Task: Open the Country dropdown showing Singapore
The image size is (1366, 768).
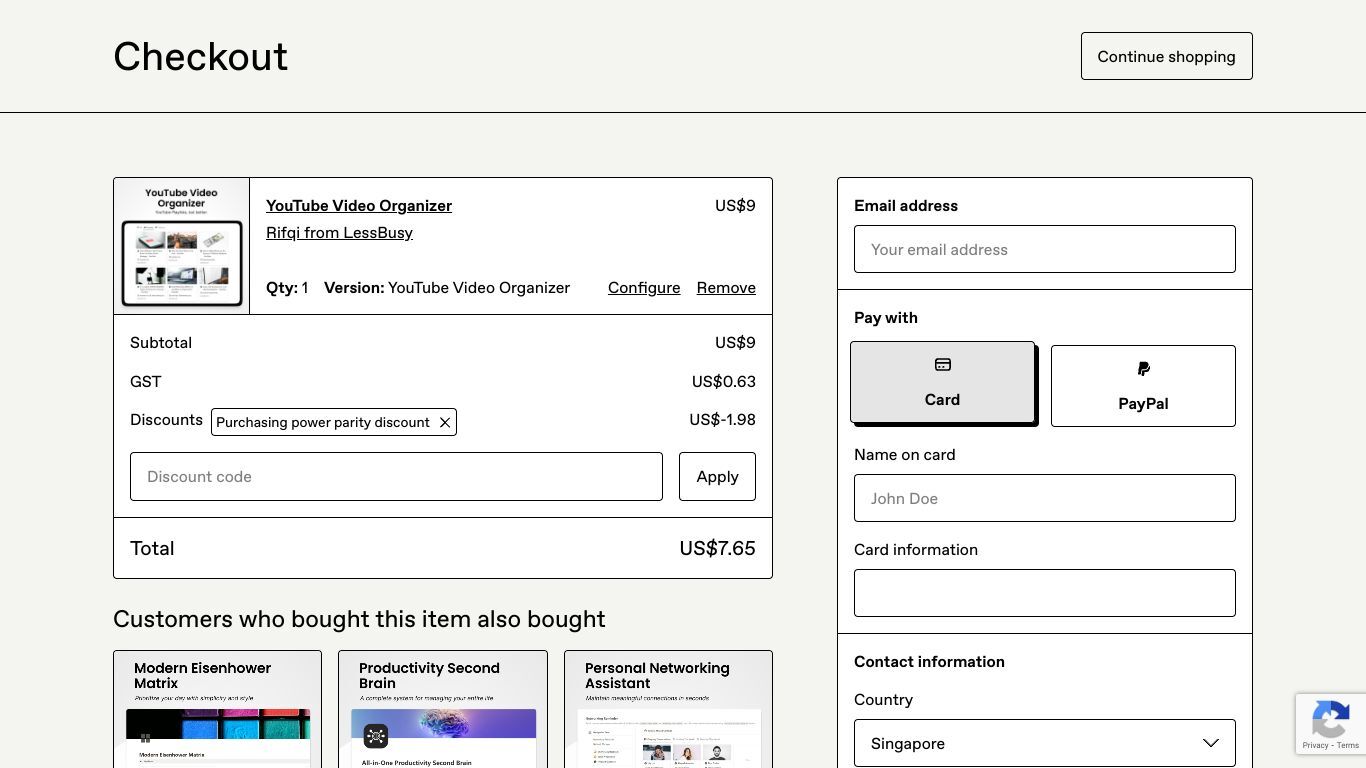Action: pyautogui.click(x=1045, y=743)
